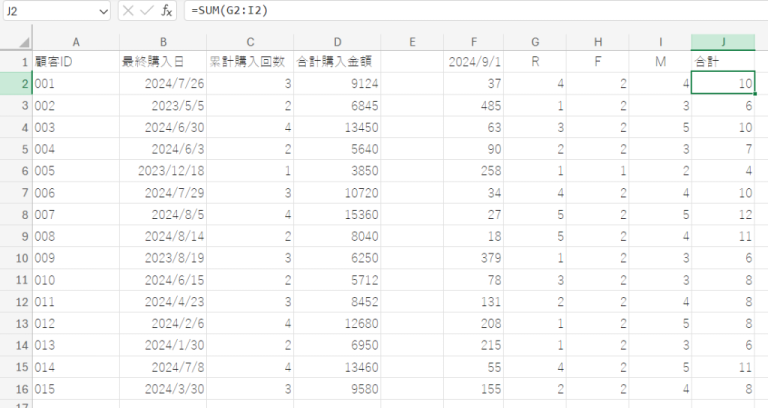Click the 顧客ID header cell
This screenshot has width=768, height=408.
(x=76, y=61)
